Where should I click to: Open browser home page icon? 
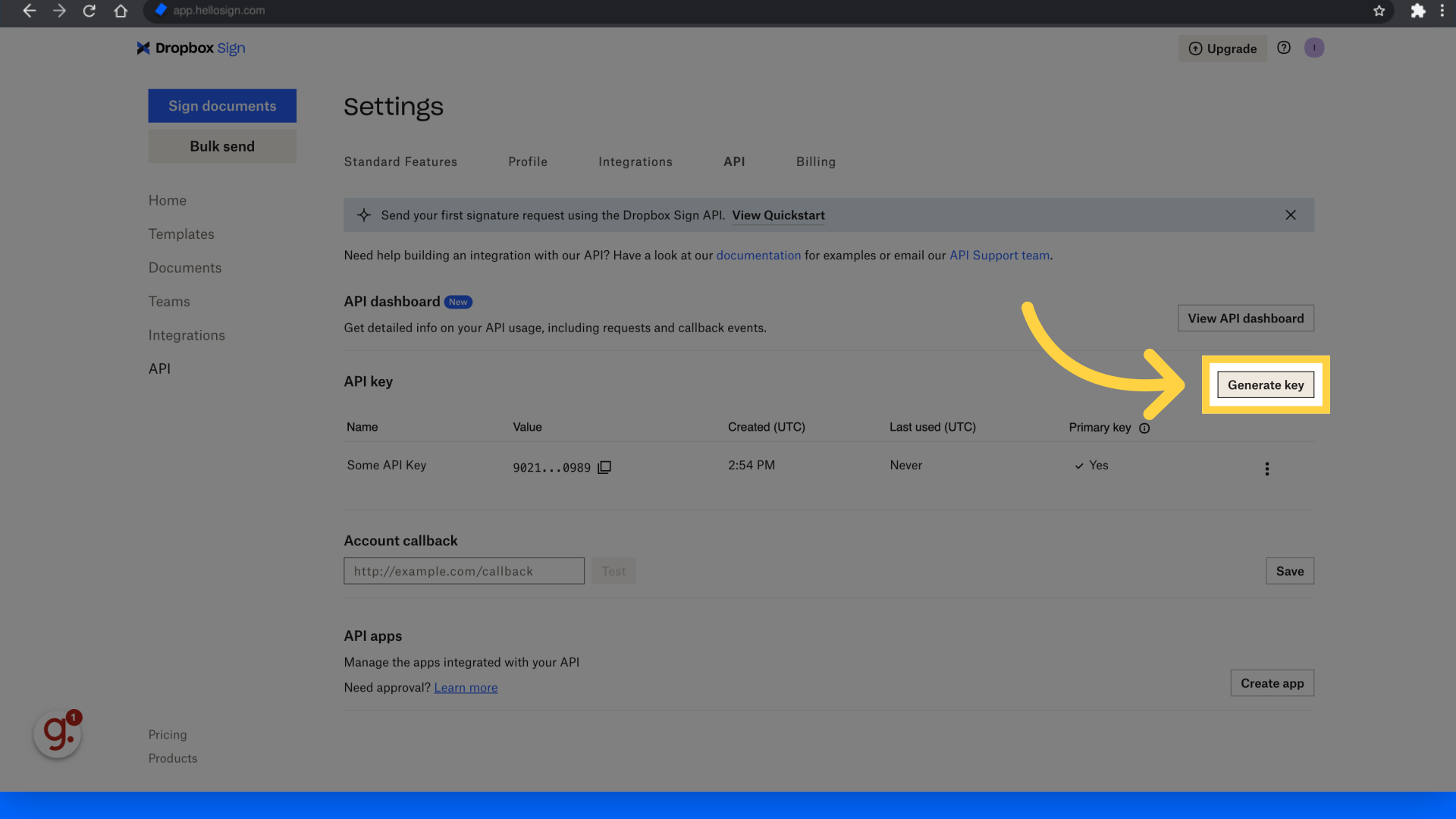click(121, 11)
